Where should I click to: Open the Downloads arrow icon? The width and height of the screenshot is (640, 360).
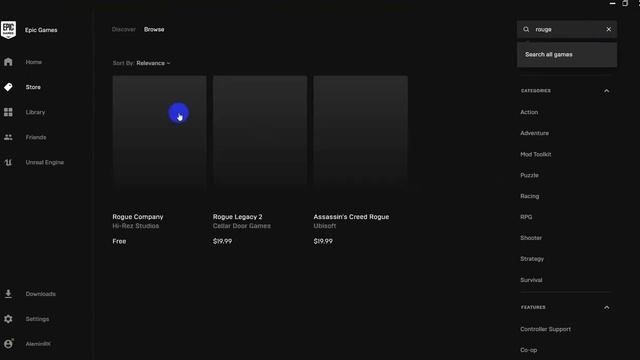(x=8, y=294)
